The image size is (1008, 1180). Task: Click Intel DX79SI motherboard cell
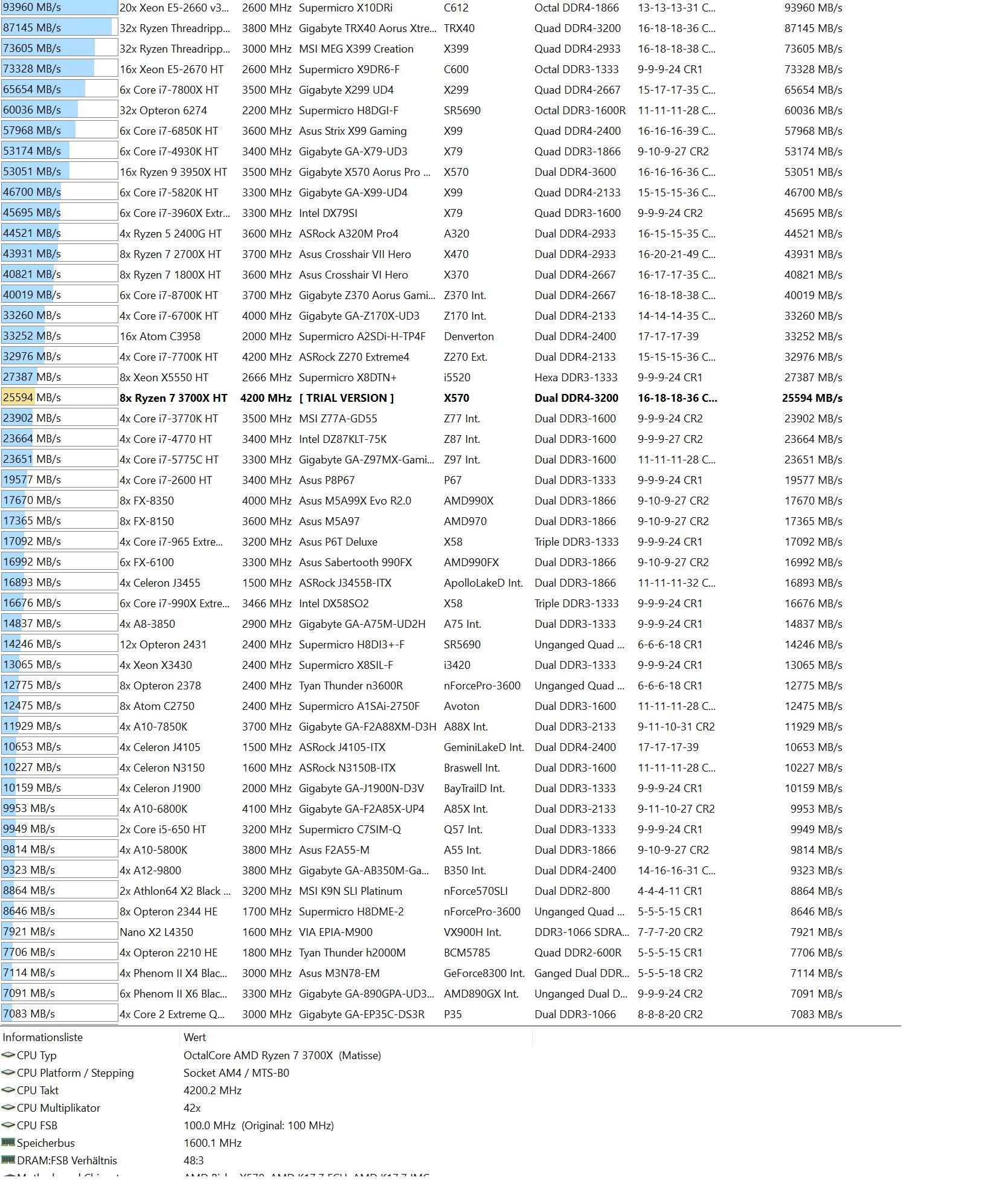[328, 213]
